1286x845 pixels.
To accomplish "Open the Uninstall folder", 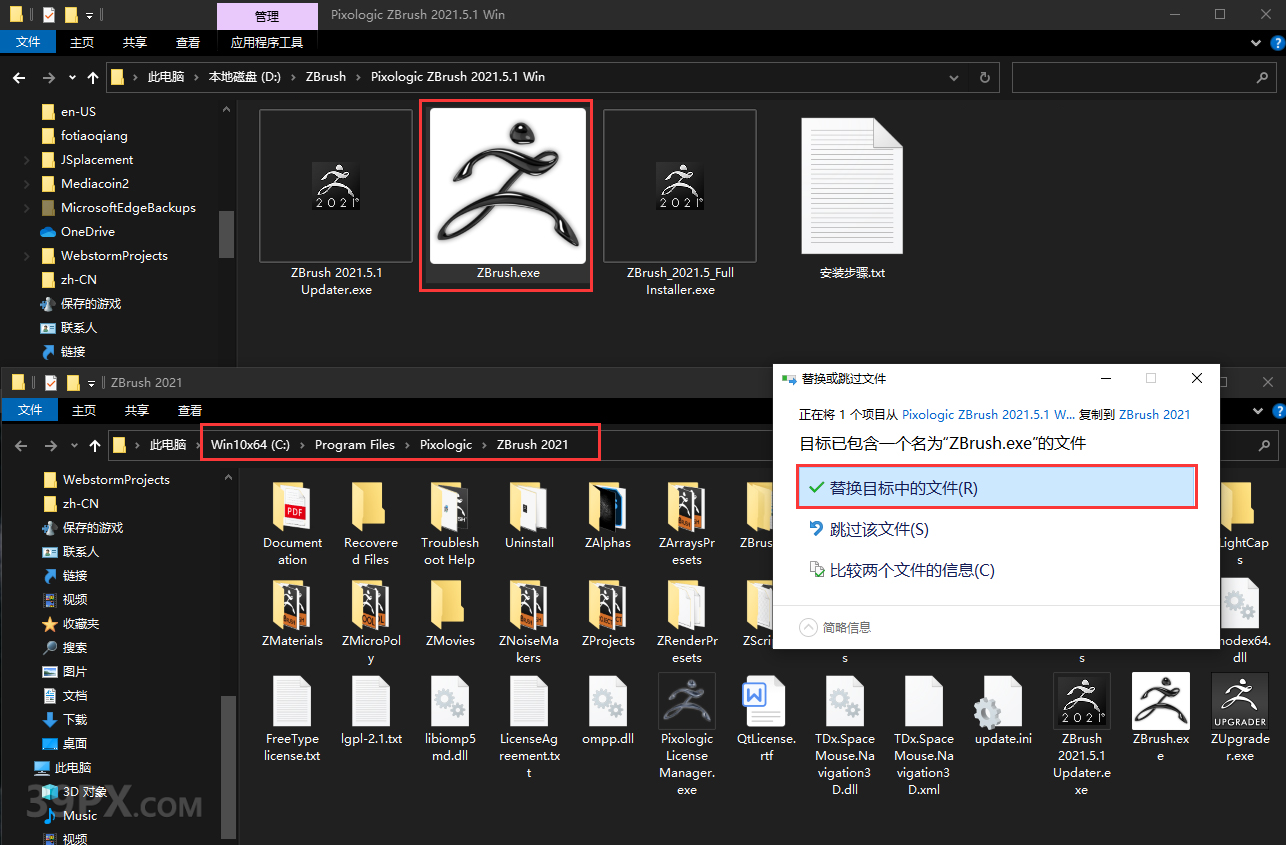I will 529,515.
